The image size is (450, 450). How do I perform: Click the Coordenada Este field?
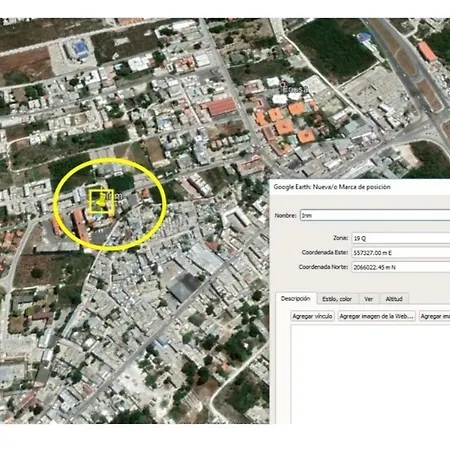tap(401, 253)
